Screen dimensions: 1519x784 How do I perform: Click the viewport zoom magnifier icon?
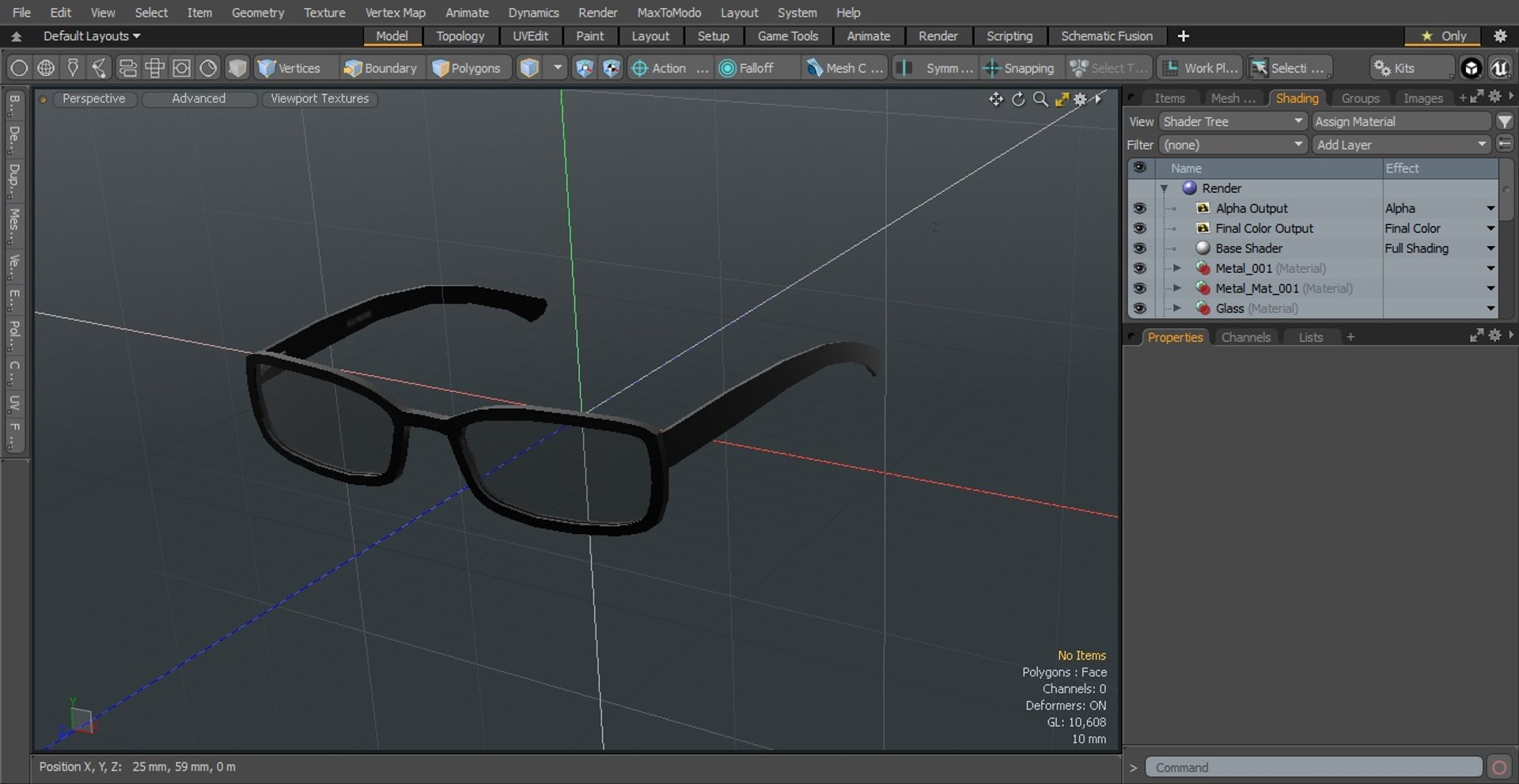point(1040,99)
